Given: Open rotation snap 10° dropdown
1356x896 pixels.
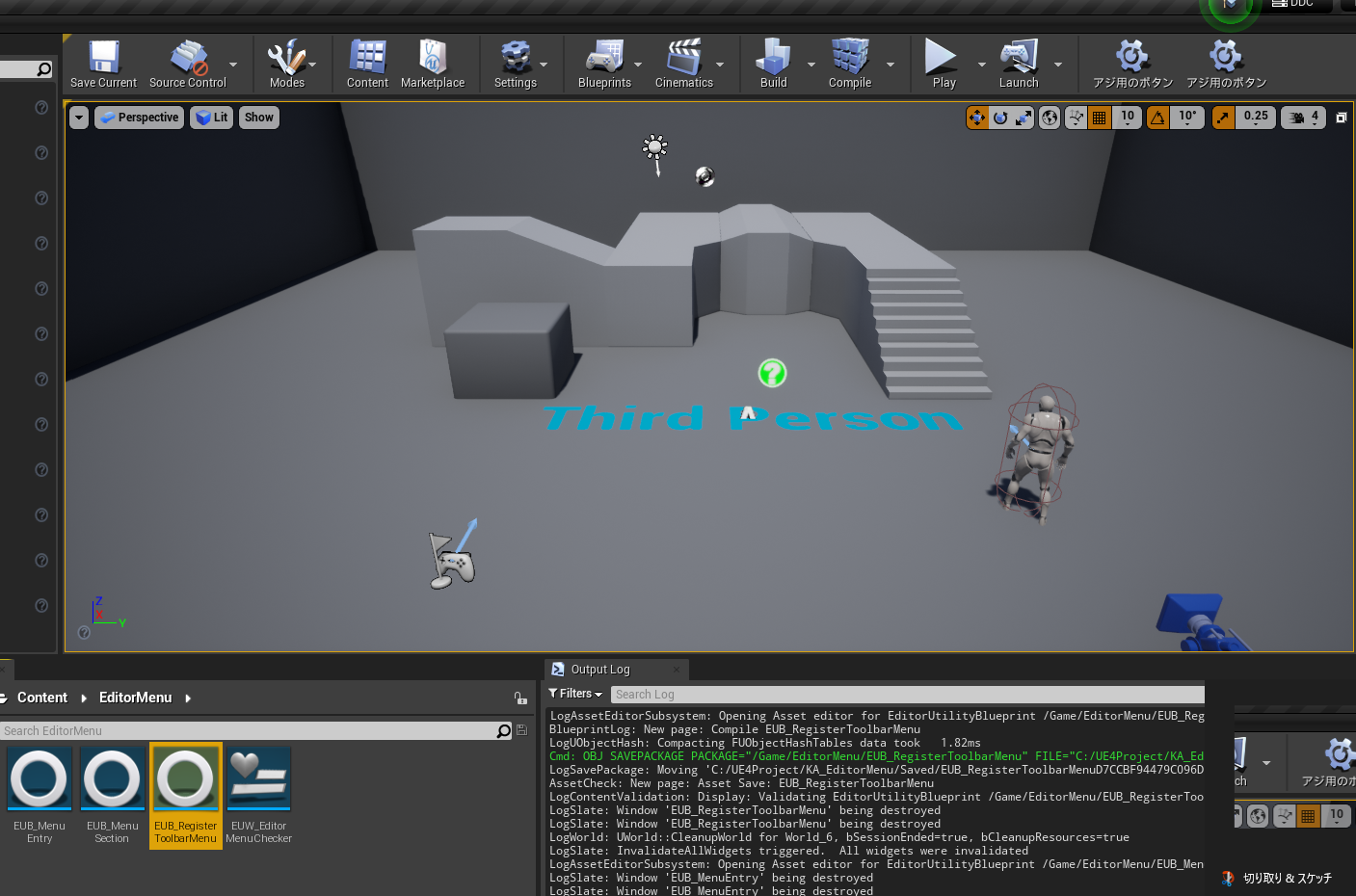Looking at the screenshot, I should 1187,118.
